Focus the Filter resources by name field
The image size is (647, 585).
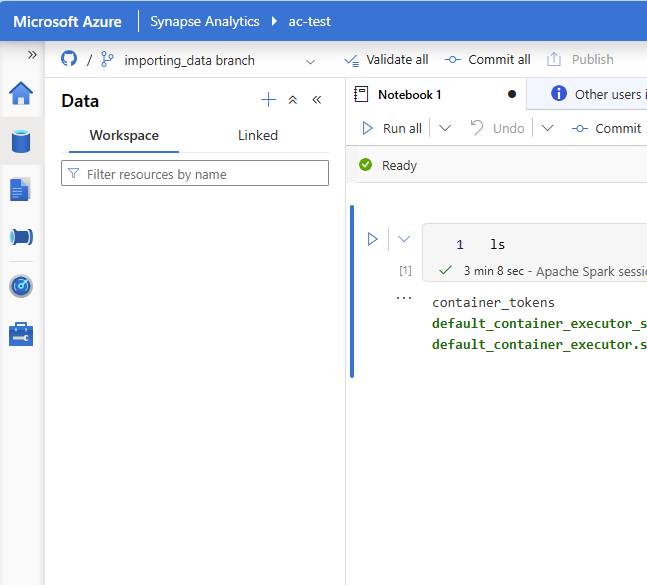[x=195, y=174]
